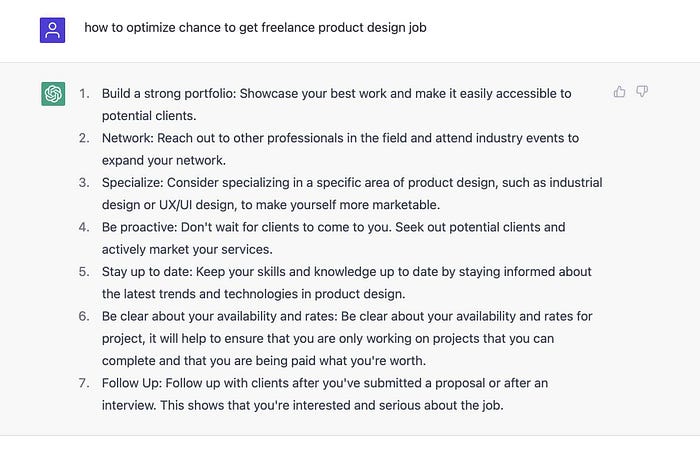Click the phrase "actively market your services."
The width and height of the screenshot is (700, 455).
187,250
